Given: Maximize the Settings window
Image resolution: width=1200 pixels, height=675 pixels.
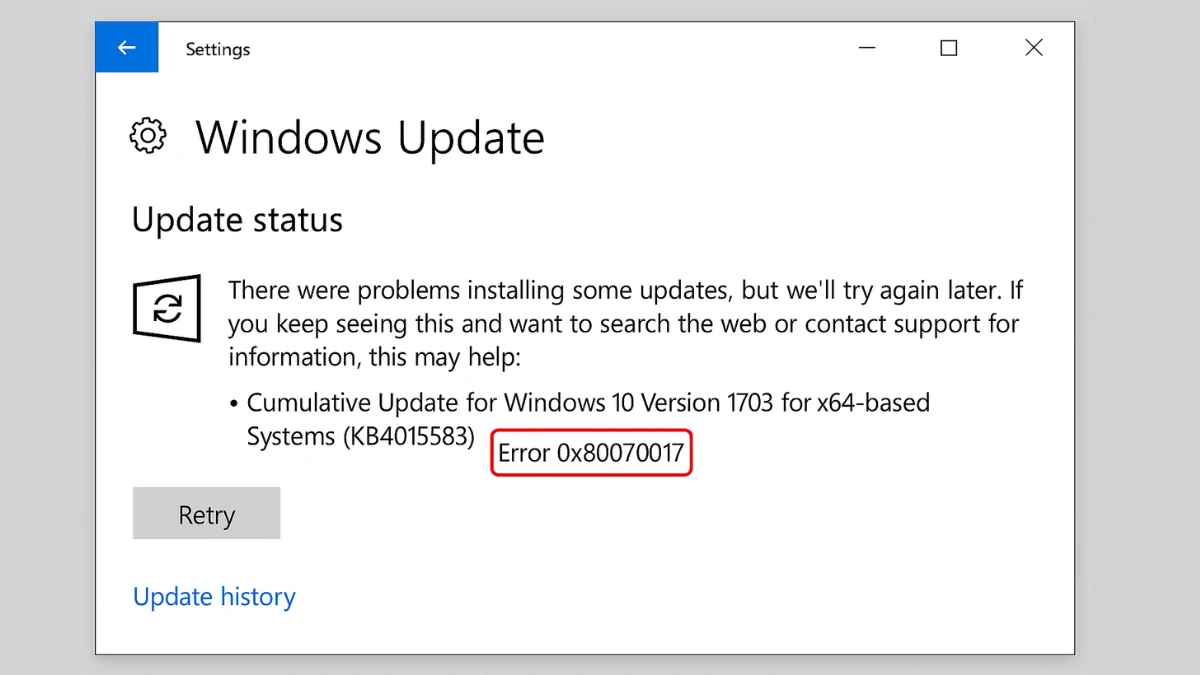Looking at the screenshot, I should [948, 47].
